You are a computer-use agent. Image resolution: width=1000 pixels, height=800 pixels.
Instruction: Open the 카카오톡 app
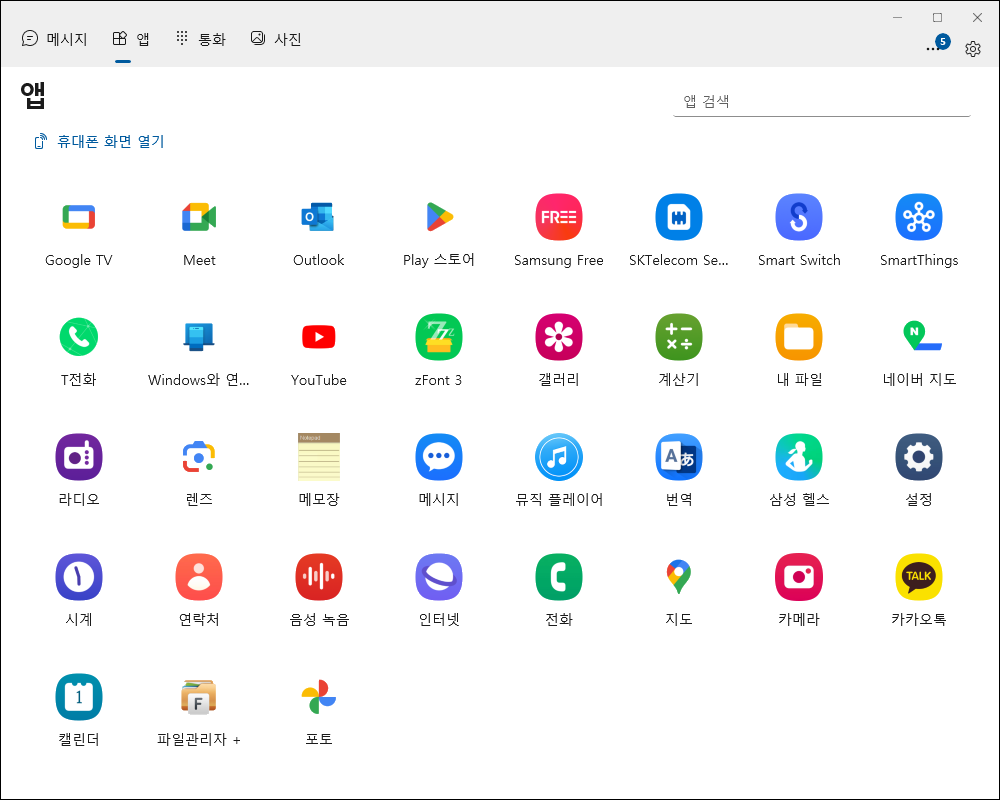click(919, 577)
